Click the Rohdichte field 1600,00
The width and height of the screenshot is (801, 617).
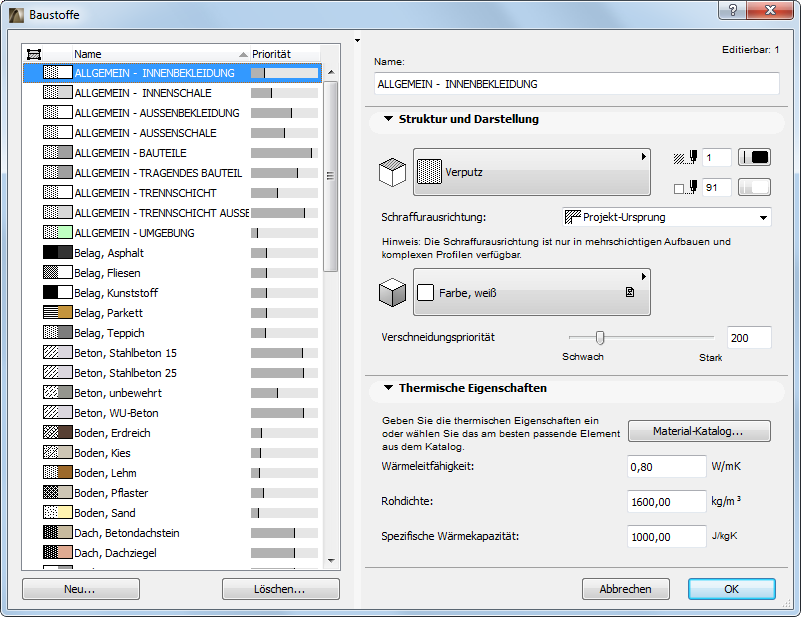click(667, 502)
